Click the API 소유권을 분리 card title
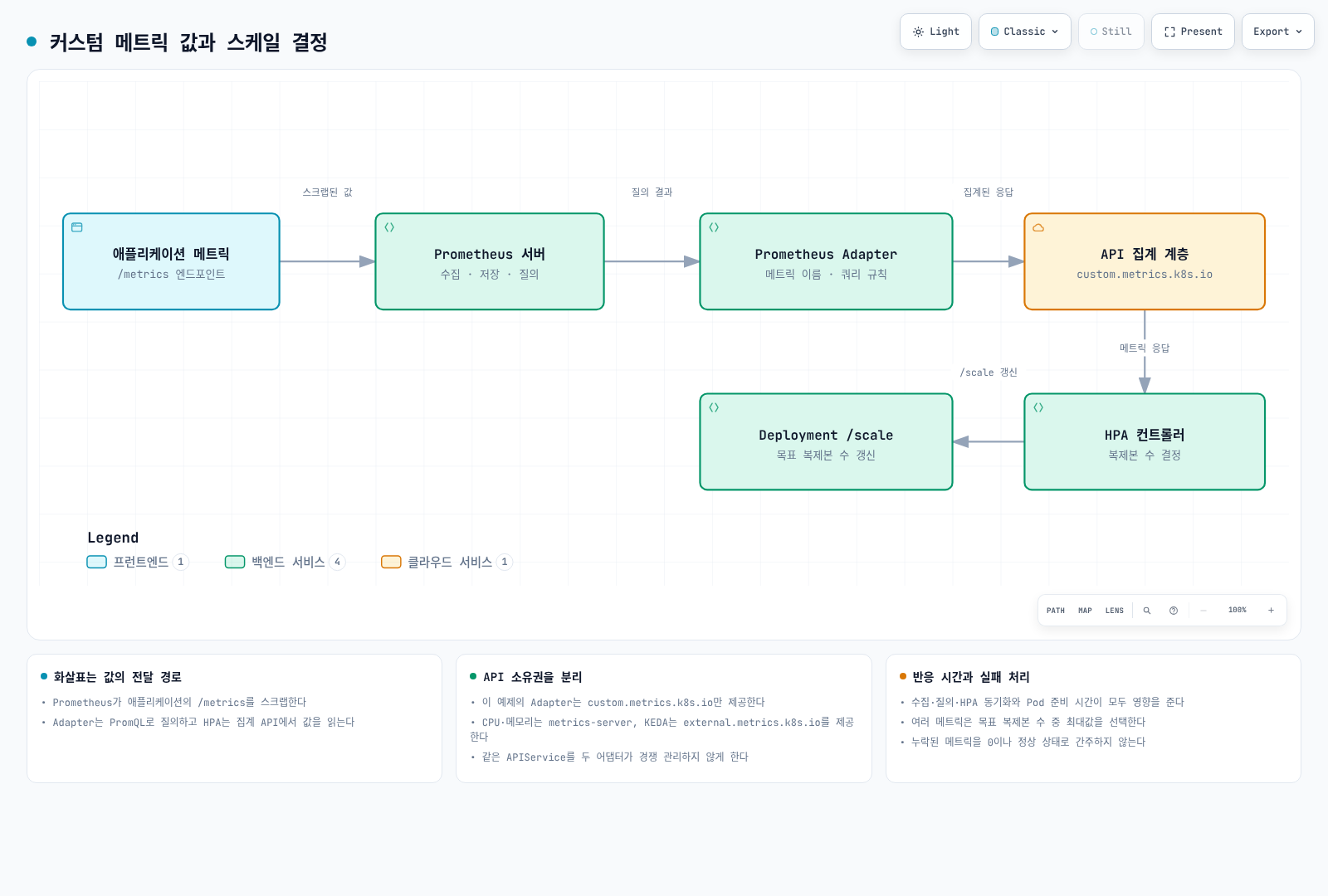 pyautogui.click(x=533, y=677)
